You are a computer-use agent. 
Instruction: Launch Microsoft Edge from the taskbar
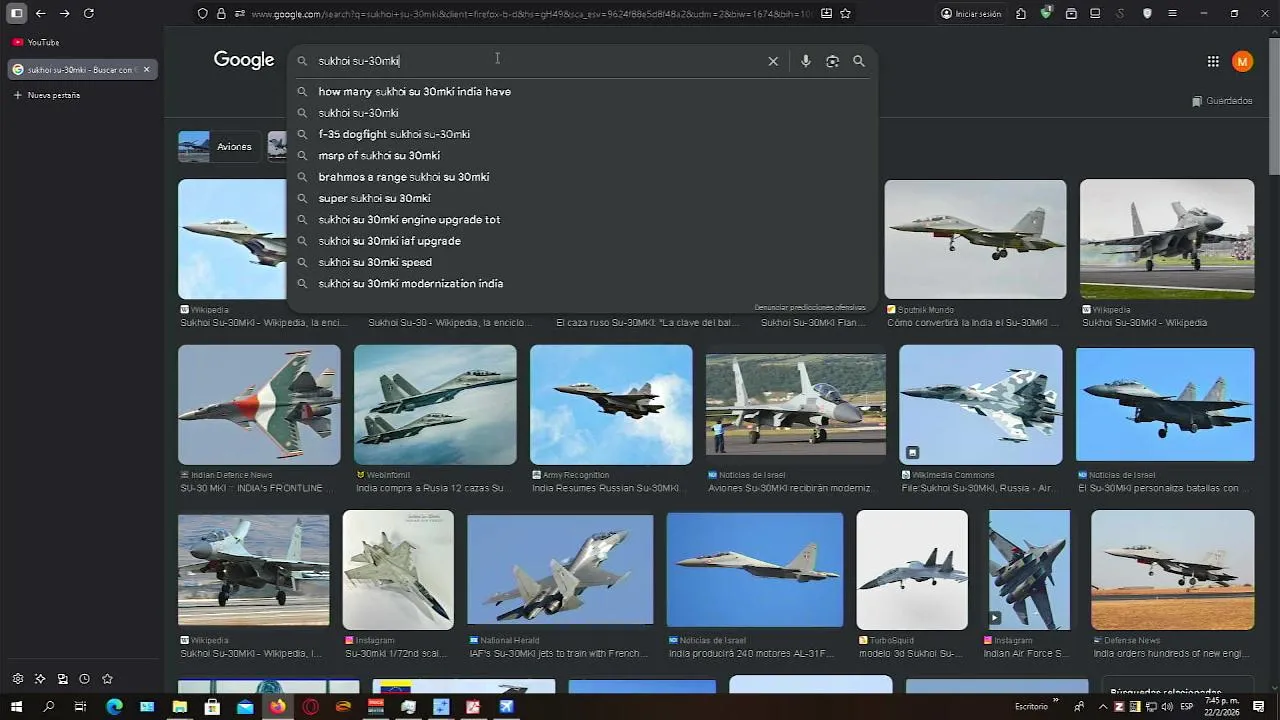pos(114,707)
